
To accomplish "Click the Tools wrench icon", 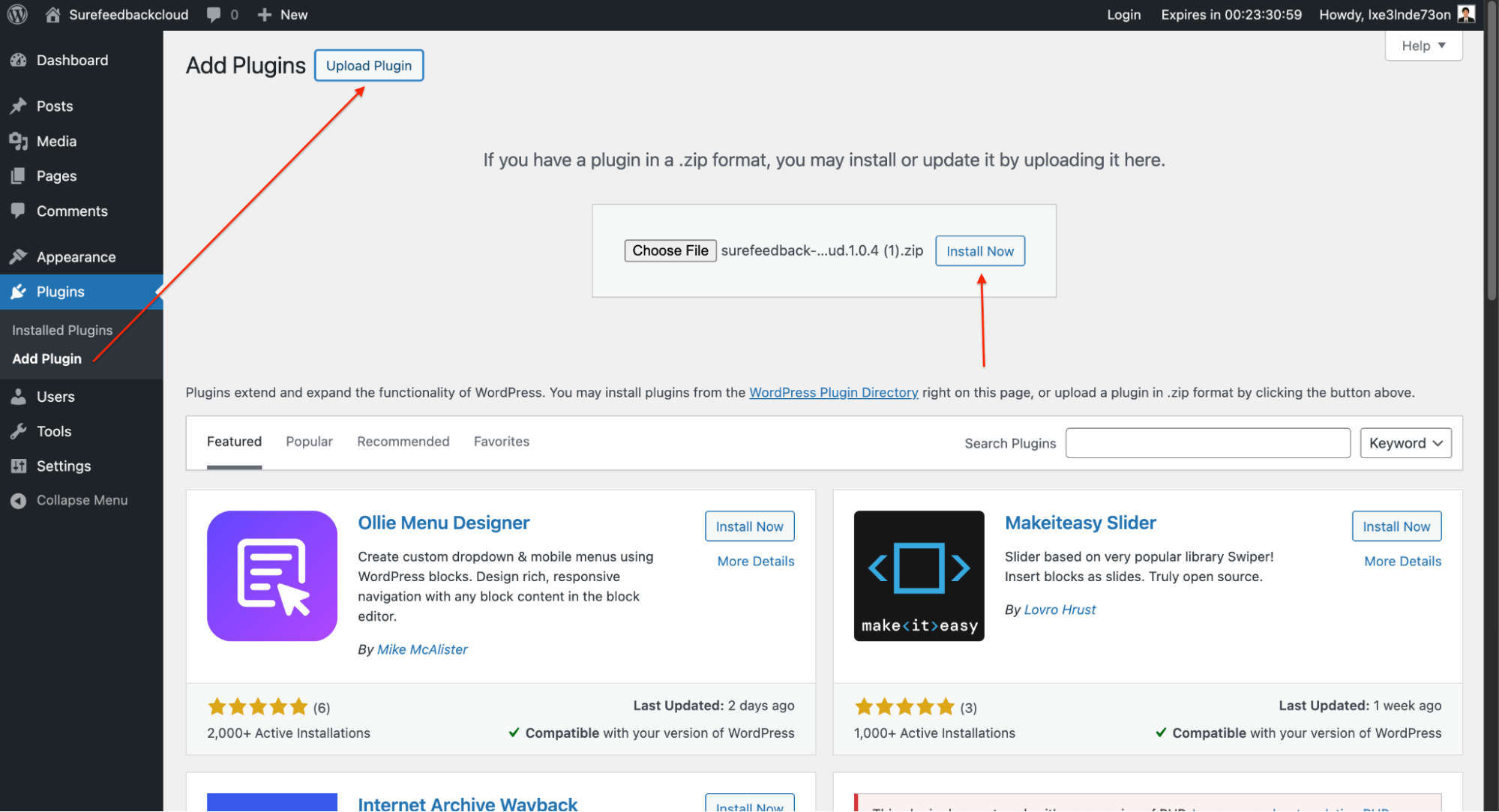I will tap(19, 431).
